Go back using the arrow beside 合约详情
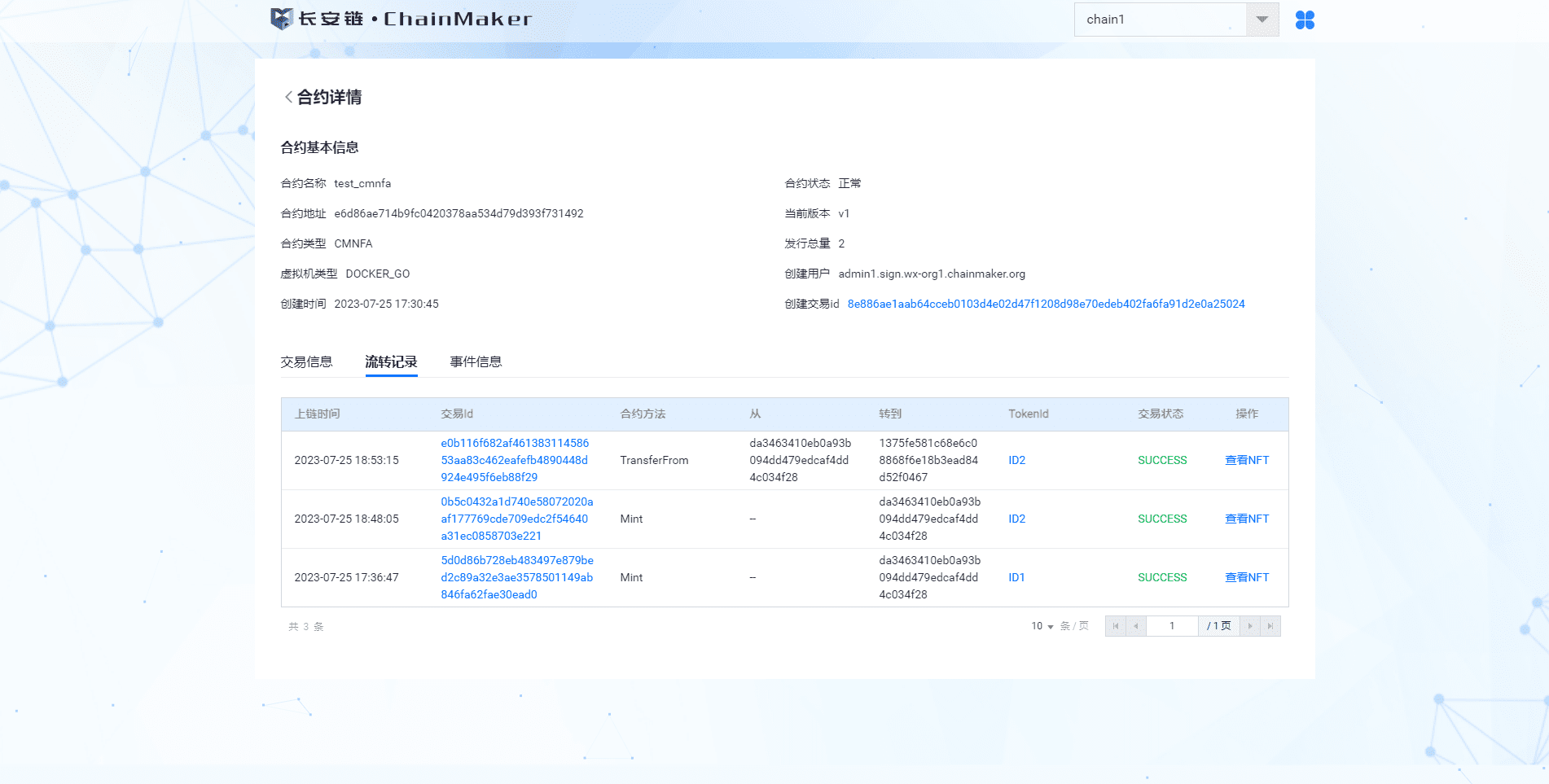The height and width of the screenshot is (784, 1549). (x=288, y=97)
